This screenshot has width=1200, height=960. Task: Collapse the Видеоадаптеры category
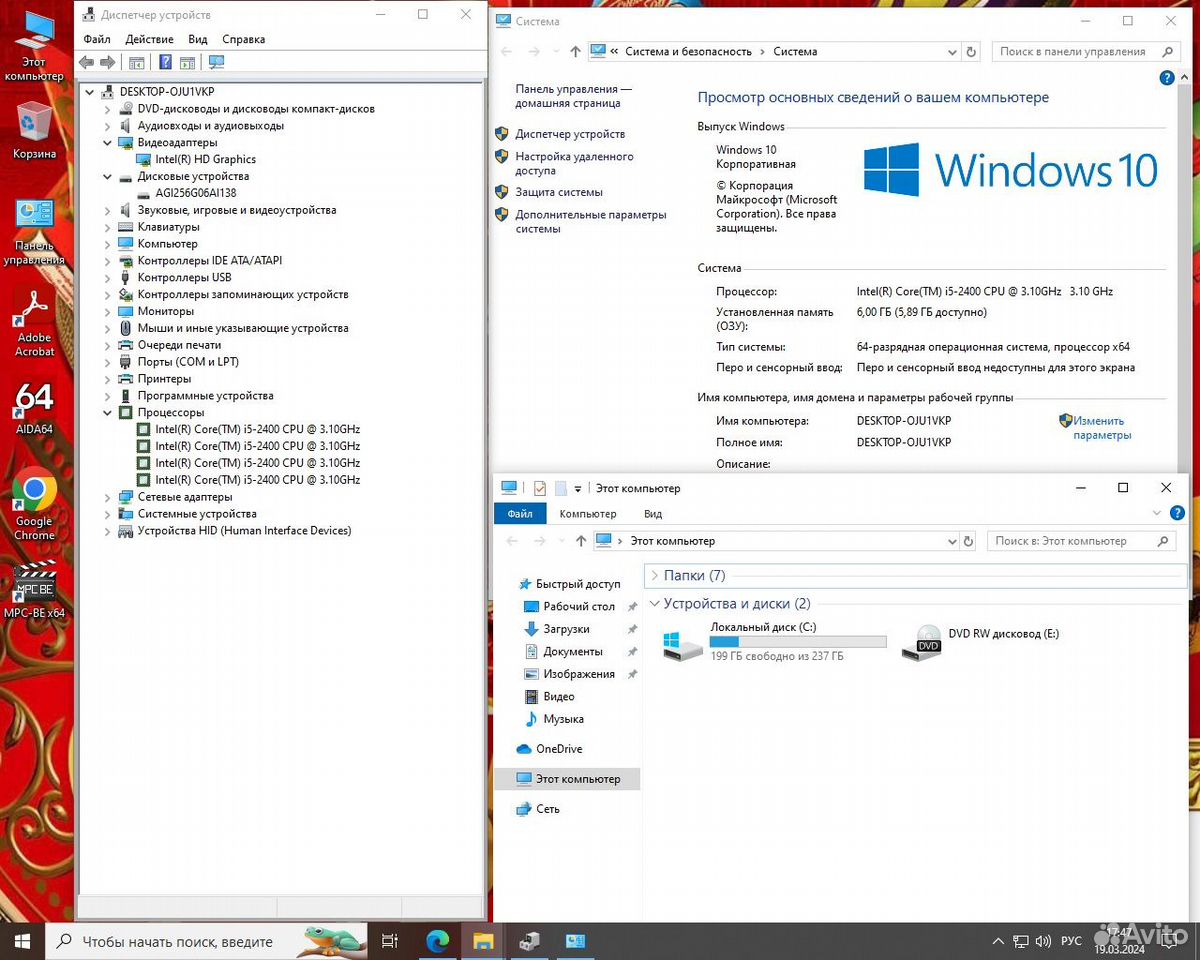point(108,143)
